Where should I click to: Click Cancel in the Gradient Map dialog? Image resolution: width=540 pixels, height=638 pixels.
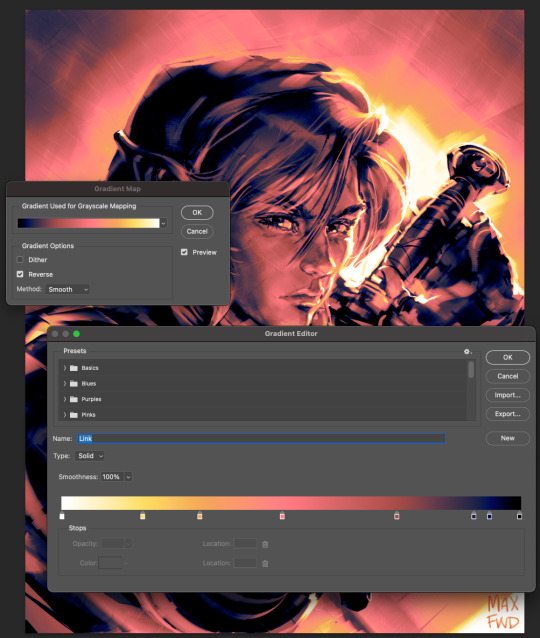click(x=197, y=231)
